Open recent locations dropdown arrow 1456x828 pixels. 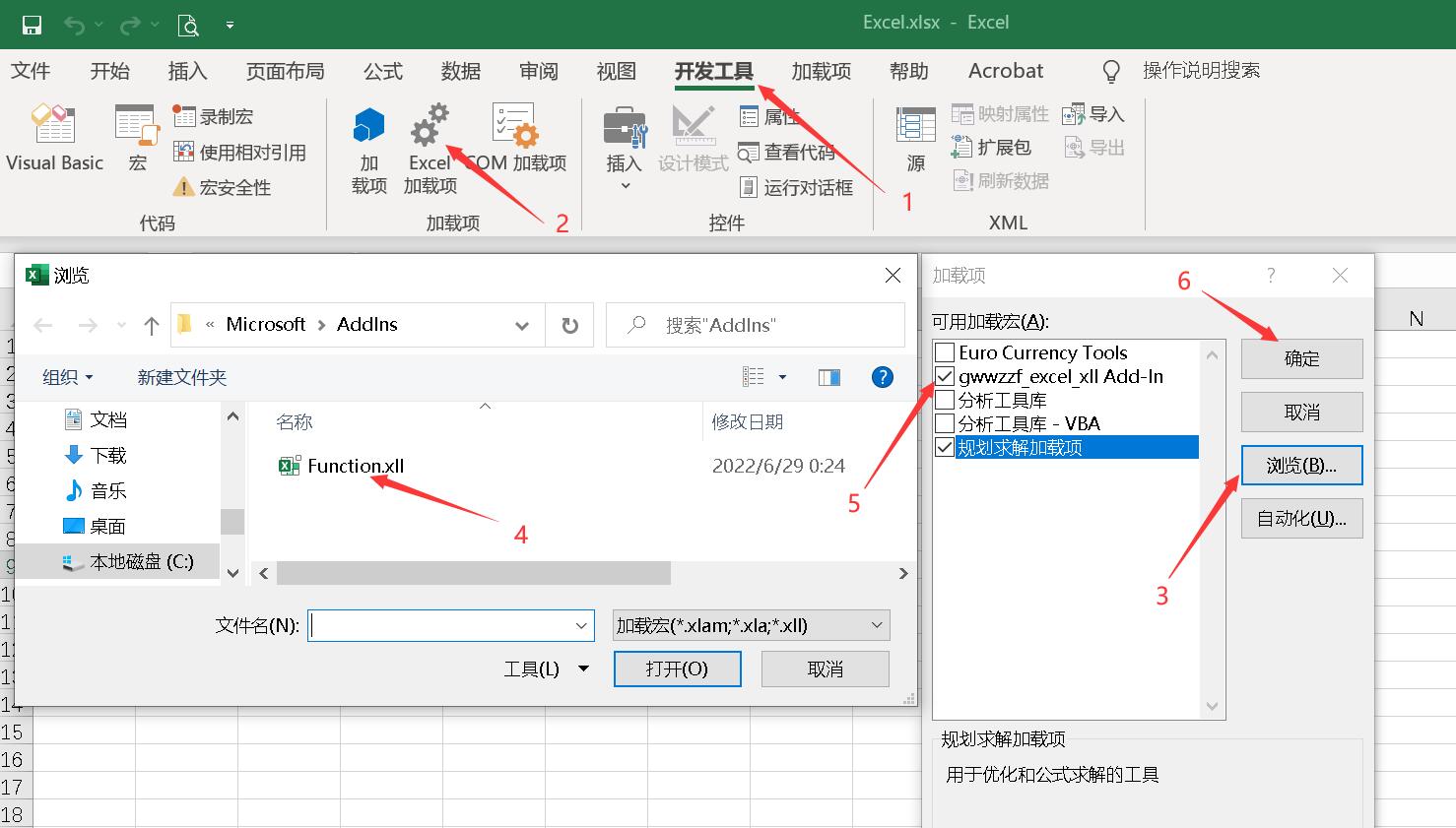coord(121,325)
